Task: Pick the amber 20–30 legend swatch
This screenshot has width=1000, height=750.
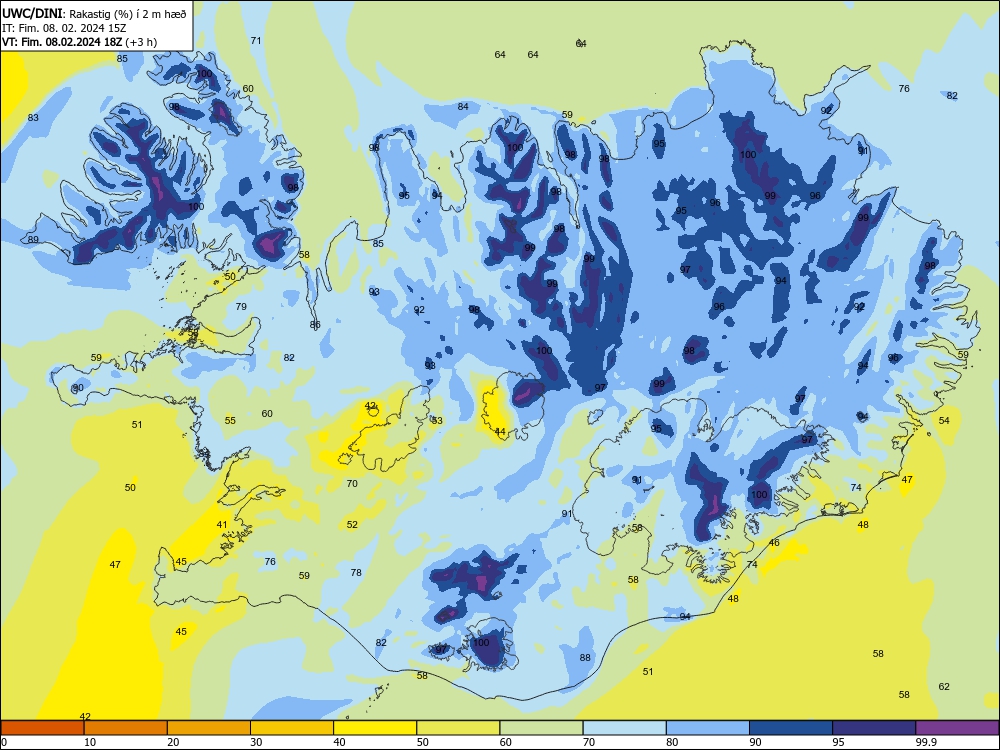Action: (x=209, y=728)
